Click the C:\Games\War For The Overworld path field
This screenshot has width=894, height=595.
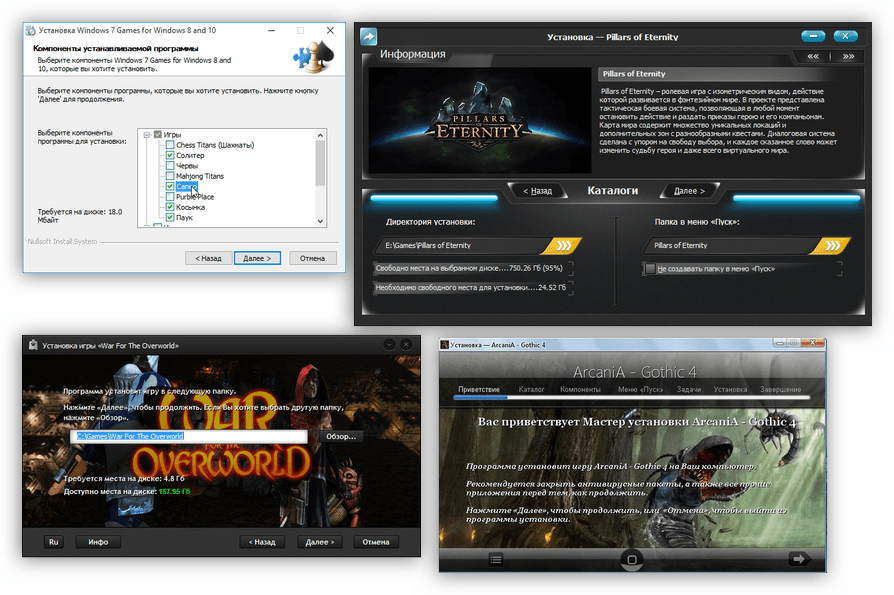189,437
